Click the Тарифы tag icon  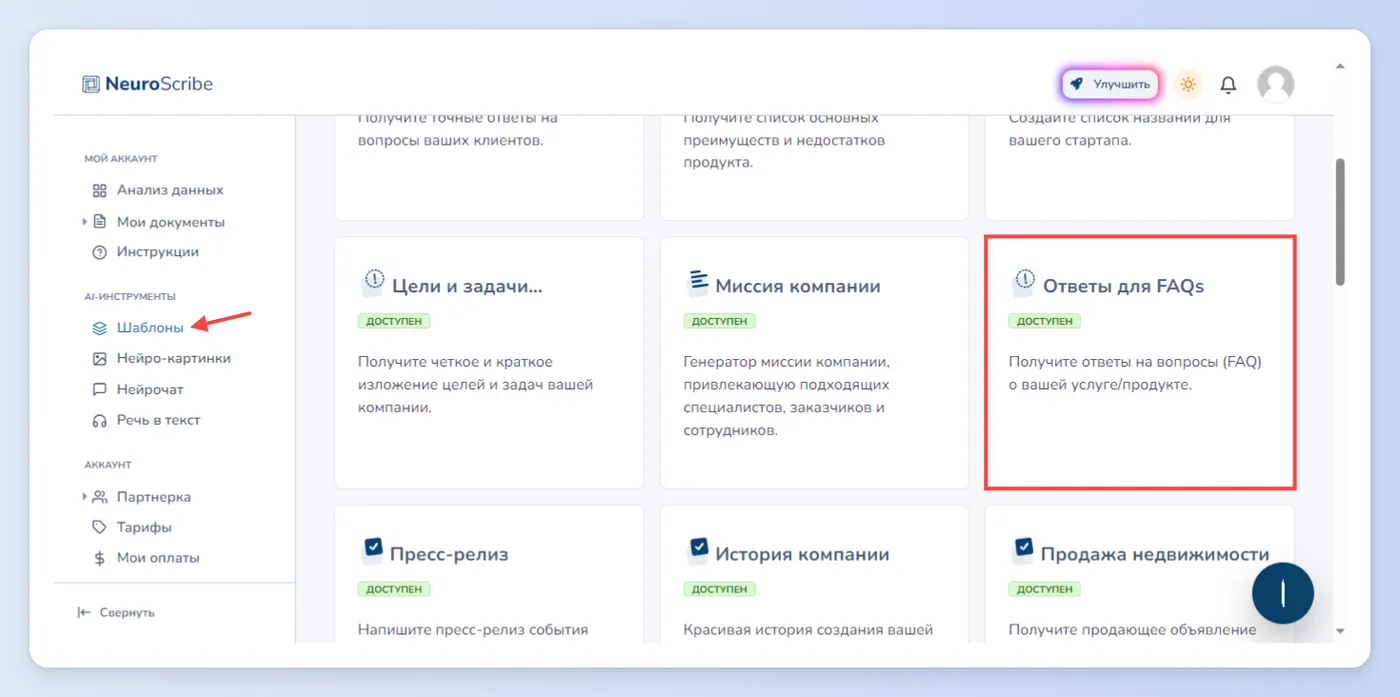[x=99, y=527]
